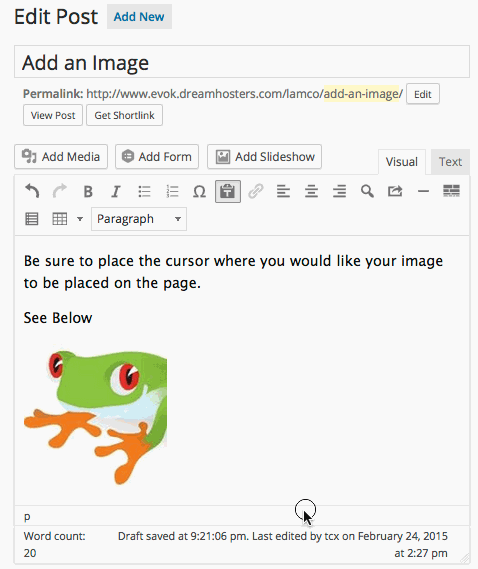
Task: Expand the Table dropdown arrow
Action: tap(79, 219)
